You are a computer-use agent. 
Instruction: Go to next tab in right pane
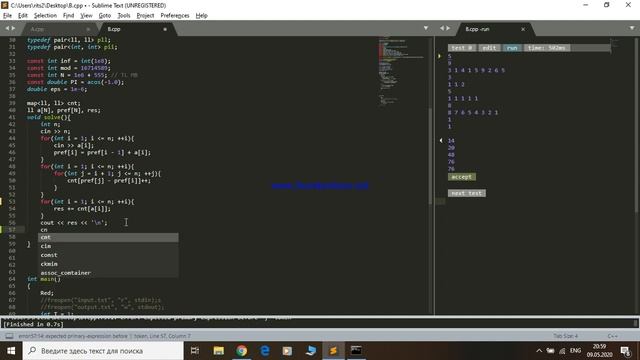(x=448, y=28)
